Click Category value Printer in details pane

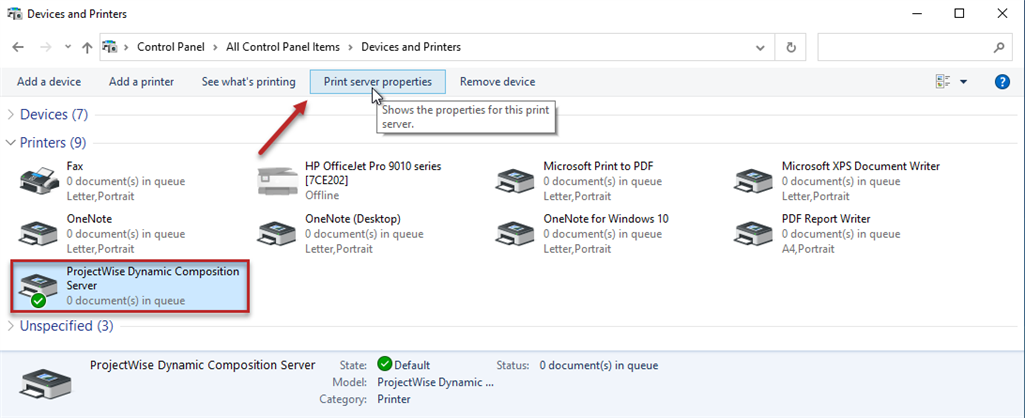(x=394, y=398)
